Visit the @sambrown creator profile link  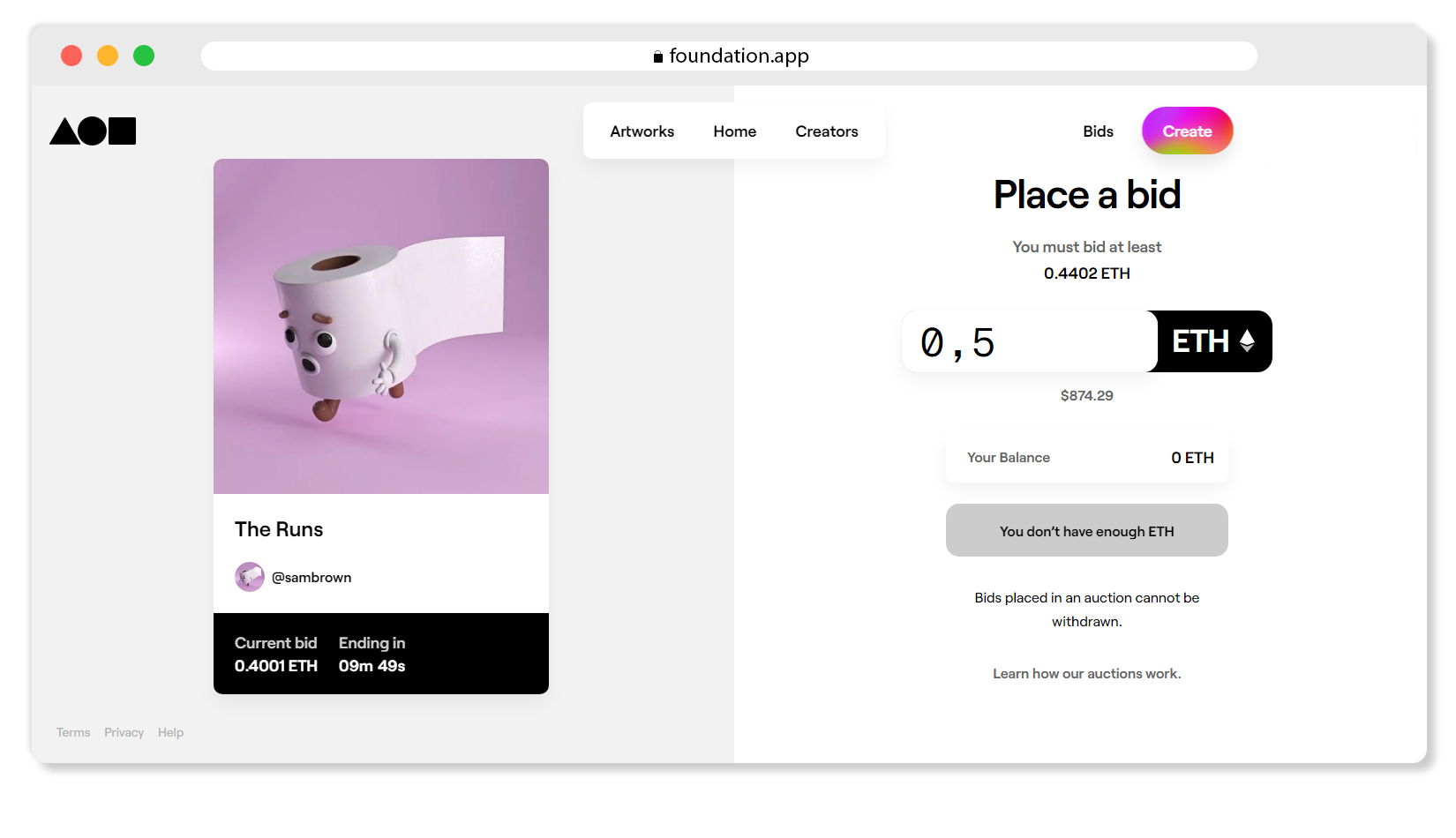coord(311,578)
